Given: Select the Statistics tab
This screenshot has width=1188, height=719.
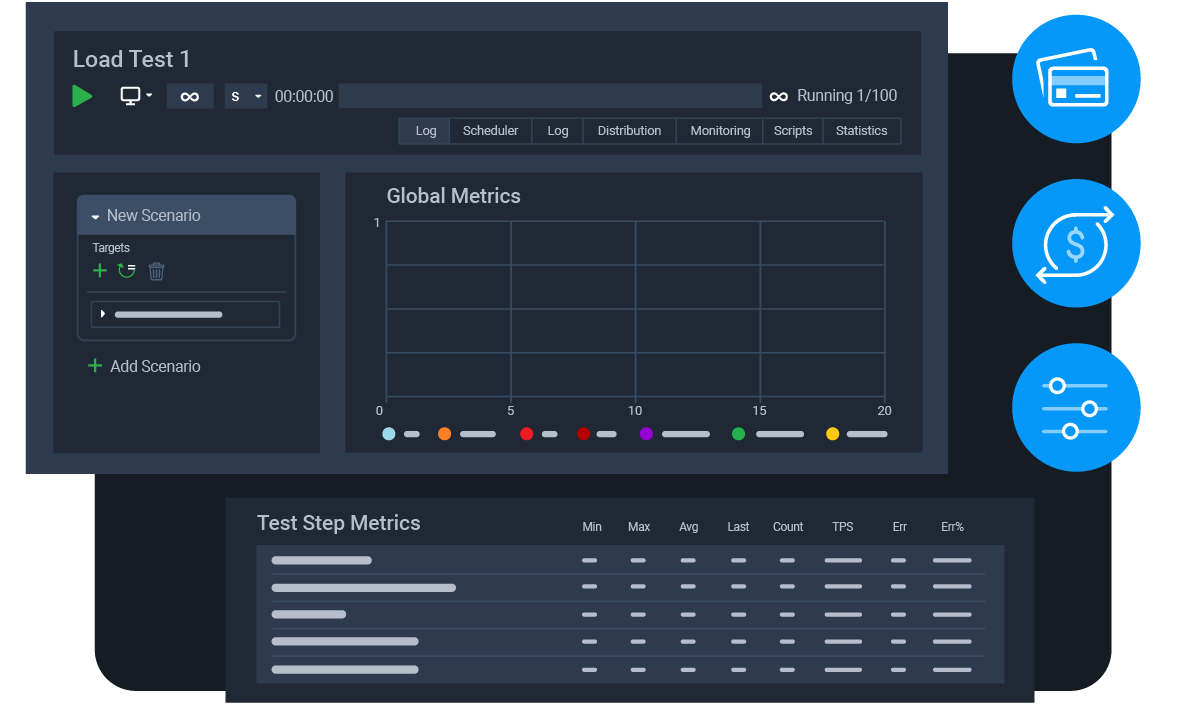Looking at the screenshot, I should coord(861,130).
